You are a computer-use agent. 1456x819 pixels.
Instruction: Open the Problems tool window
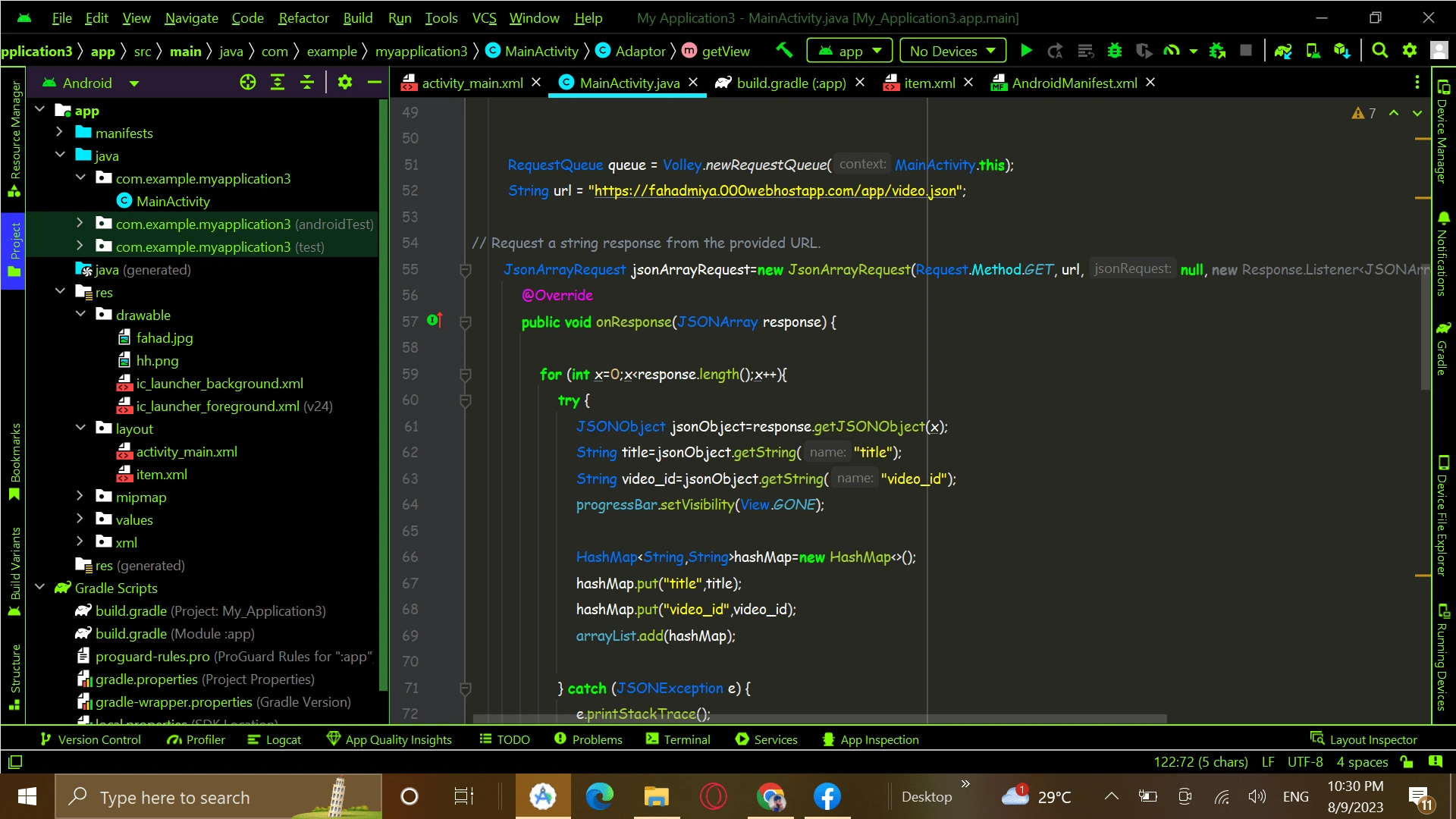(588, 739)
